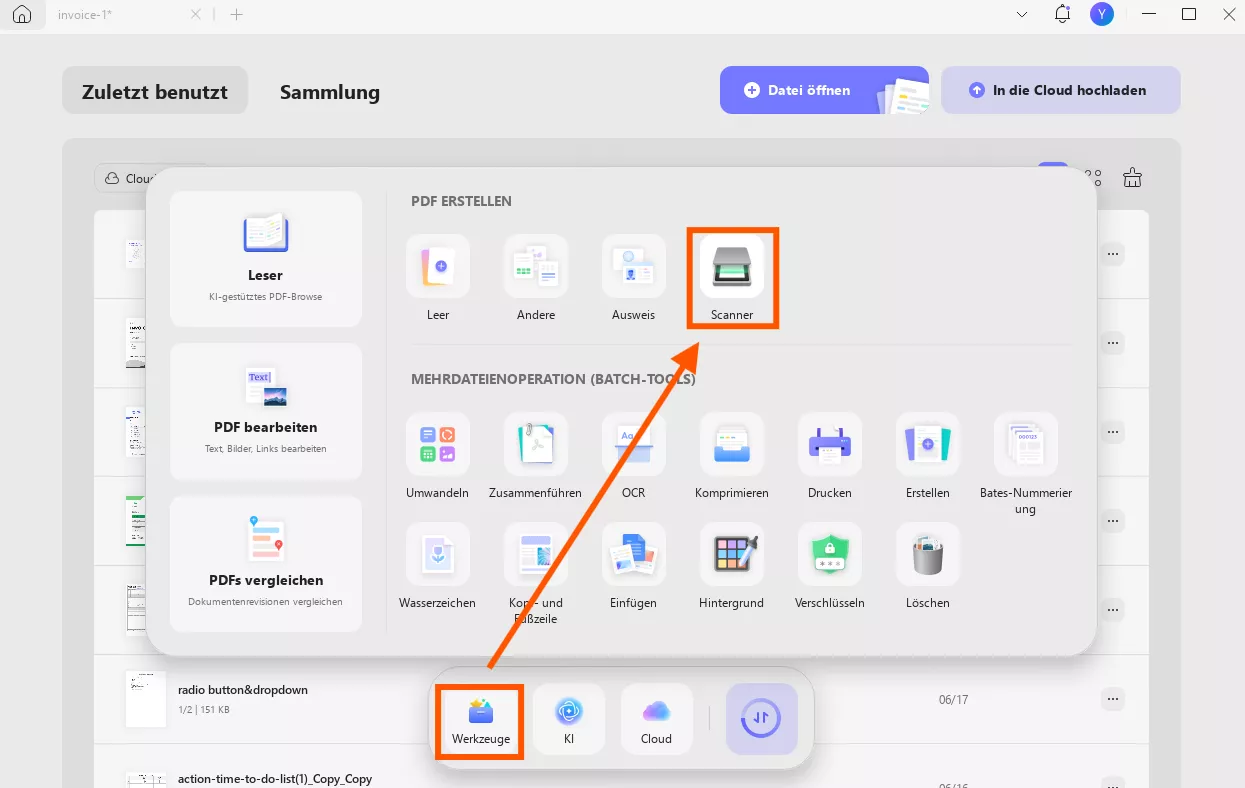The height and width of the screenshot is (788, 1245).
Task: Switch to the Zuletzt benutzt tab
Action: [x=155, y=92]
